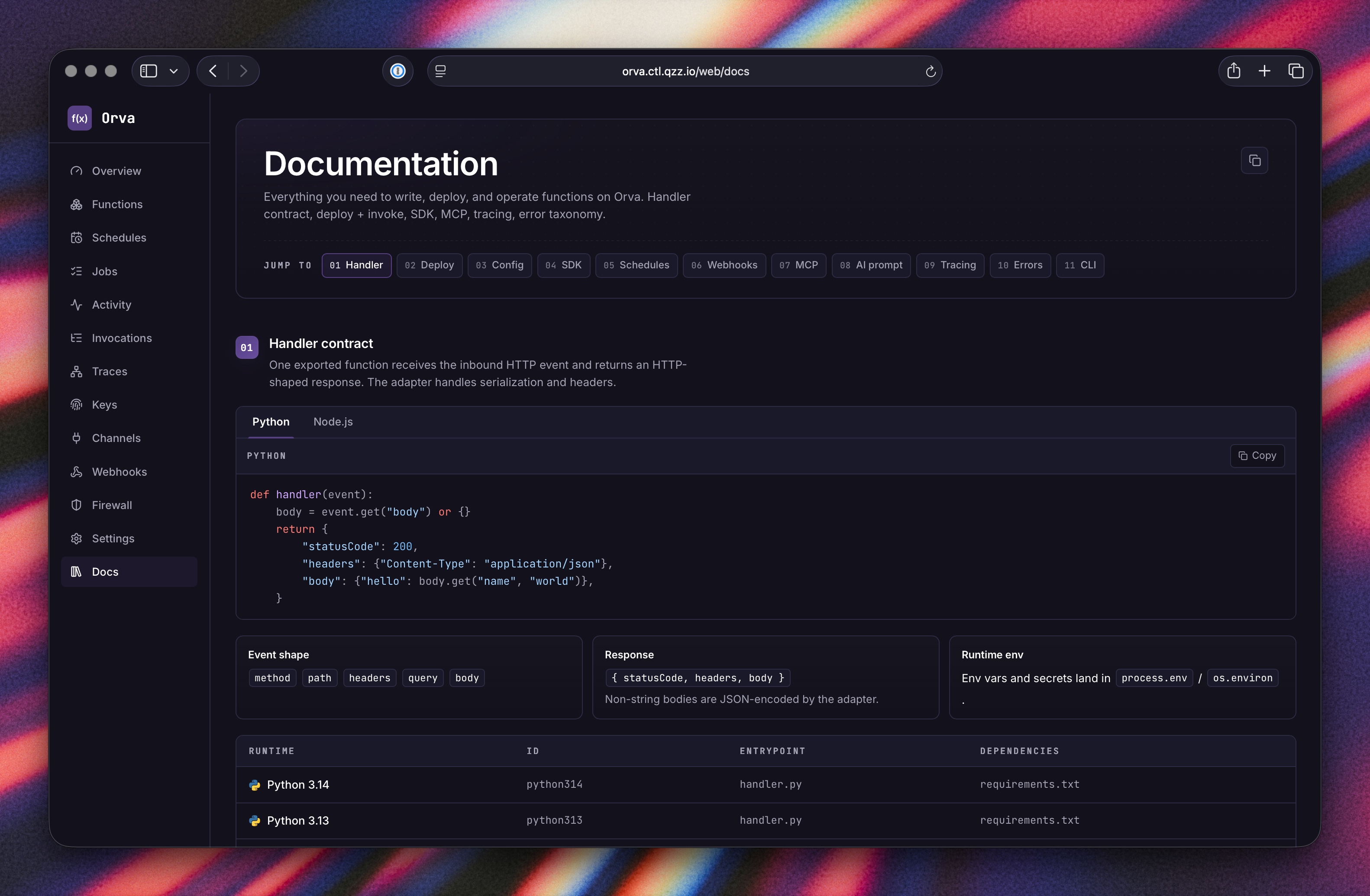Jump to 04 SDK section

pyautogui.click(x=563, y=265)
